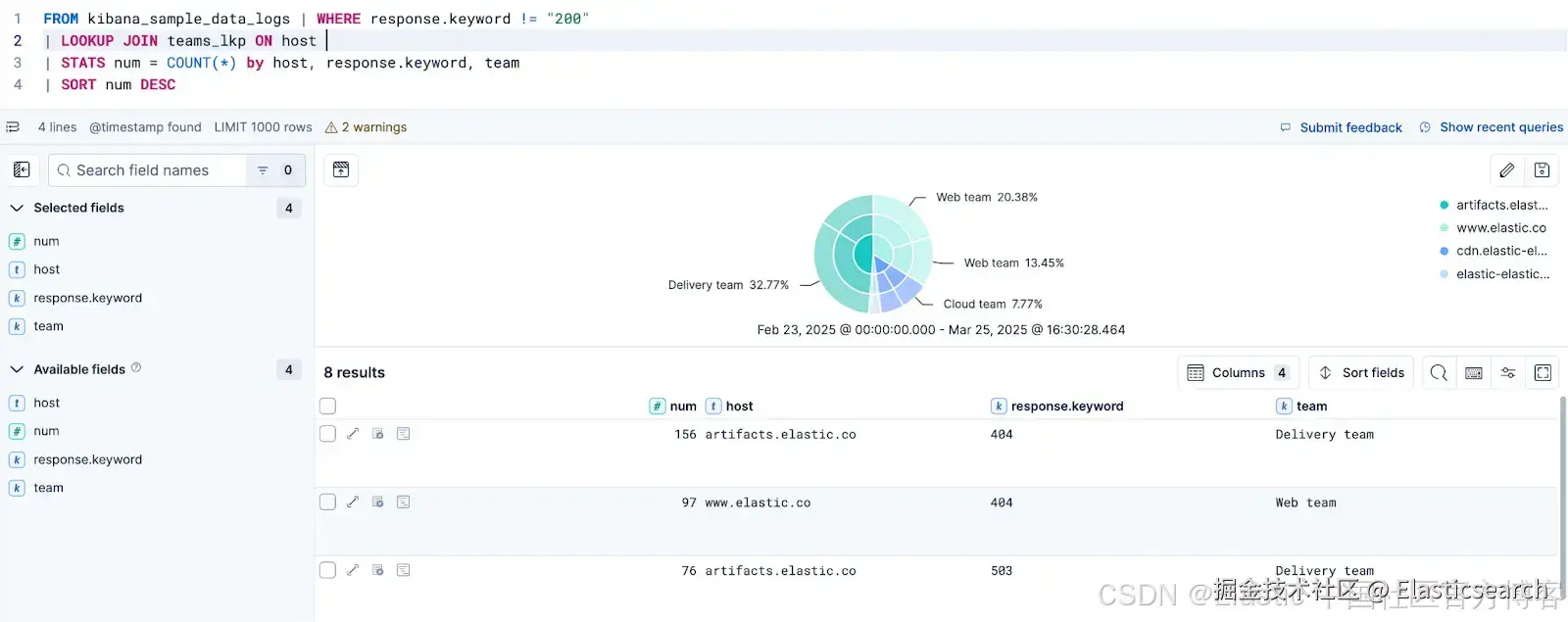Collapse the Selected fields section

click(x=17, y=208)
